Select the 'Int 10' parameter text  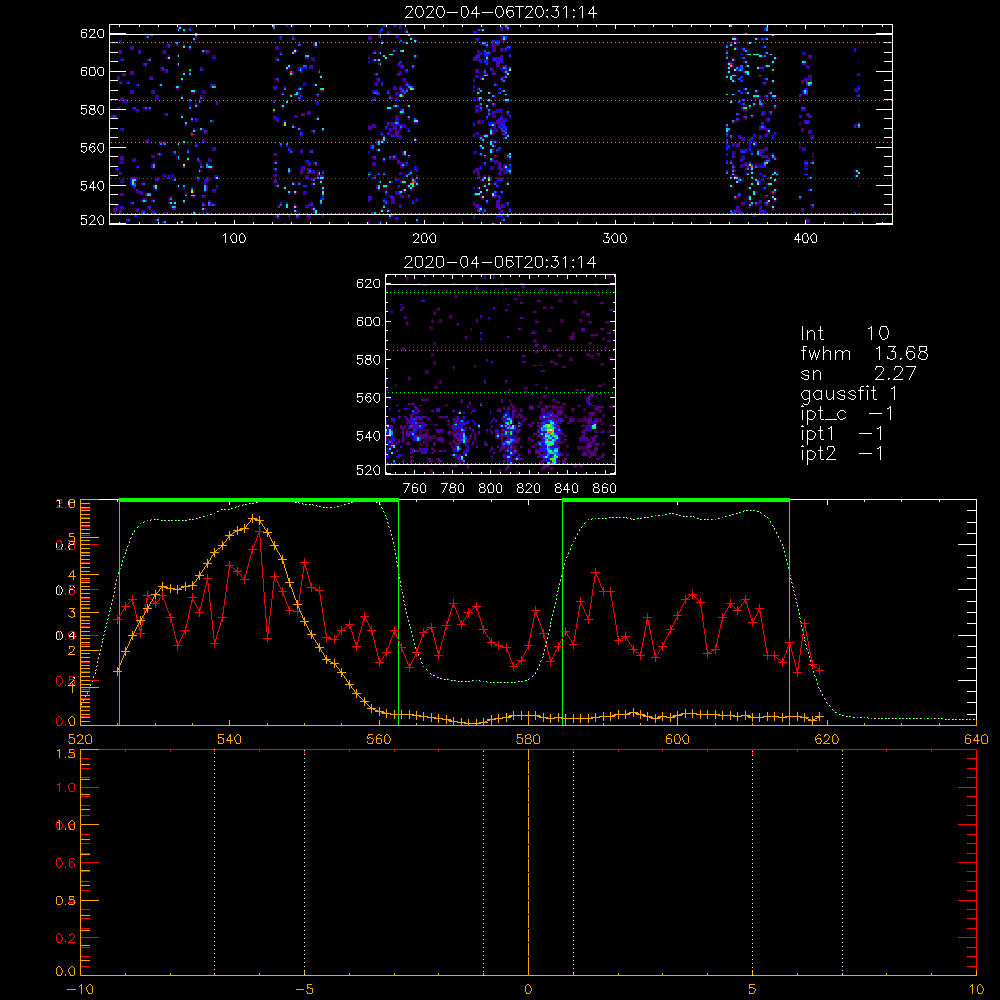[x=844, y=333]
